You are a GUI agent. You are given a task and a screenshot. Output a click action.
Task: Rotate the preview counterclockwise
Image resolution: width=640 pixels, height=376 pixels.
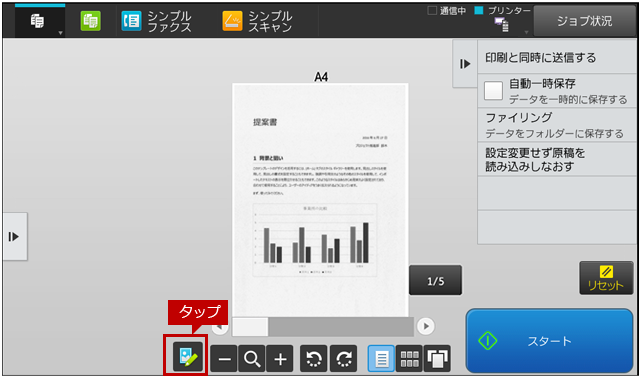313,358
